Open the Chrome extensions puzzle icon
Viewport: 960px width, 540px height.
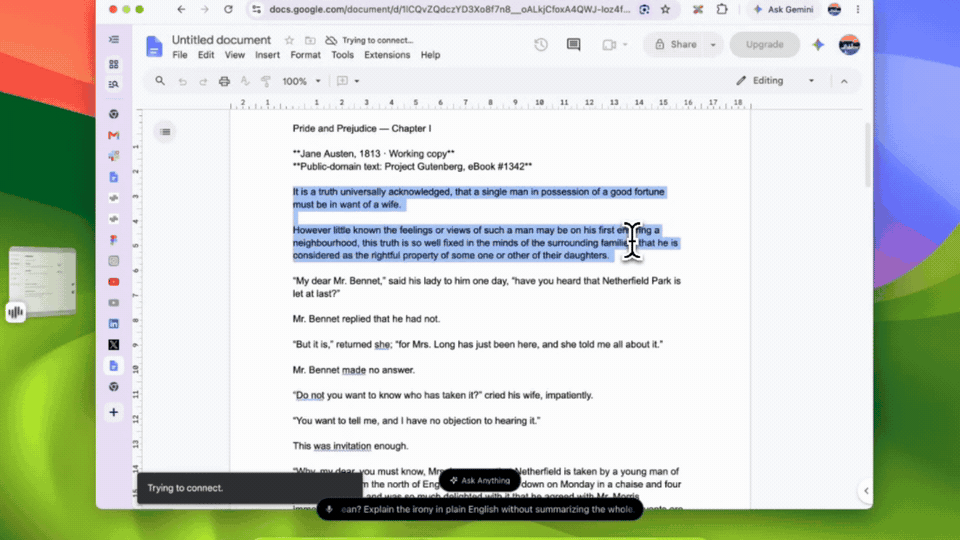[x=722, y=9]
